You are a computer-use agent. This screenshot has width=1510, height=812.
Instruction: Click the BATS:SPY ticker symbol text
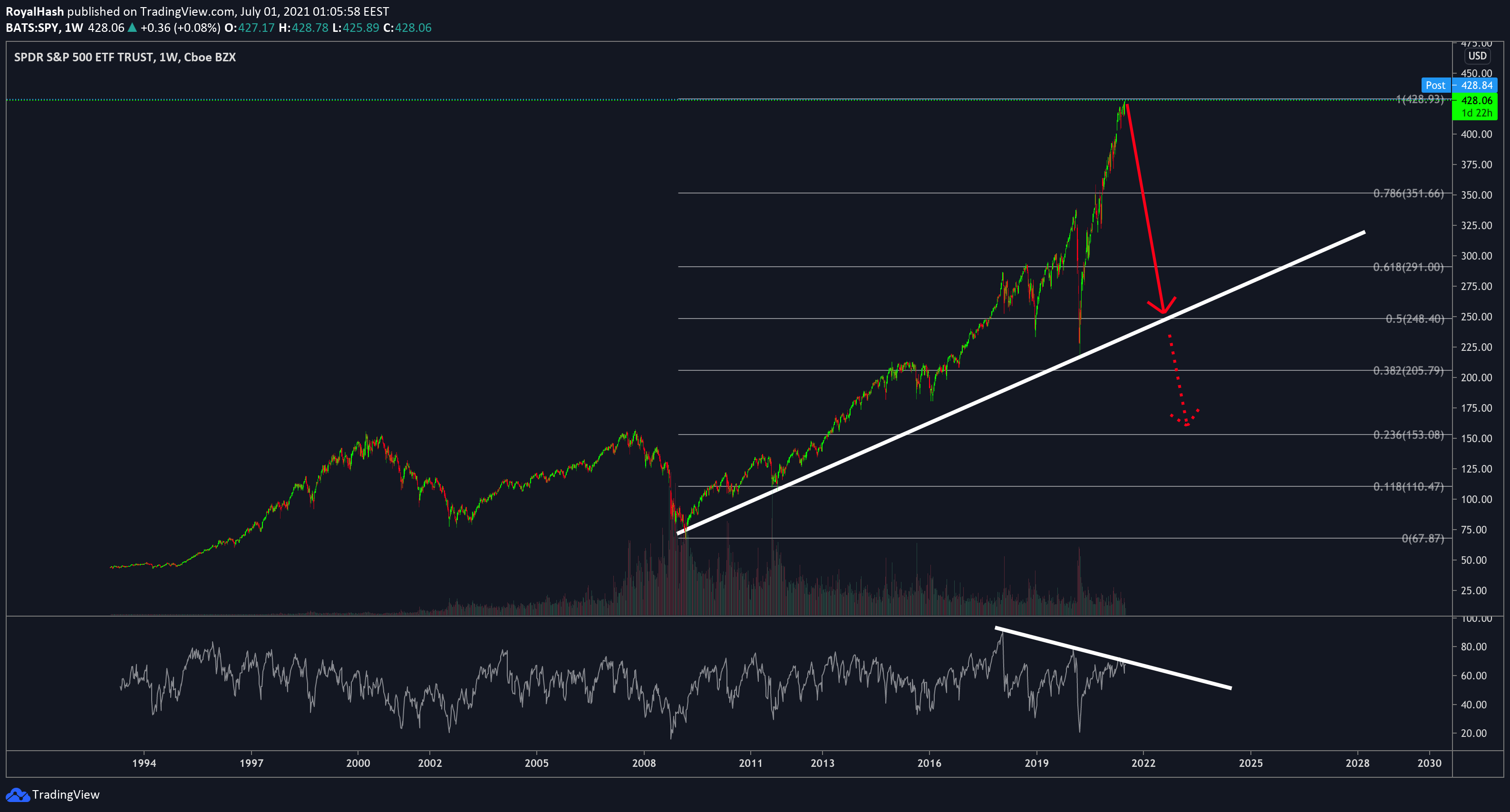[x=32, y=28]
